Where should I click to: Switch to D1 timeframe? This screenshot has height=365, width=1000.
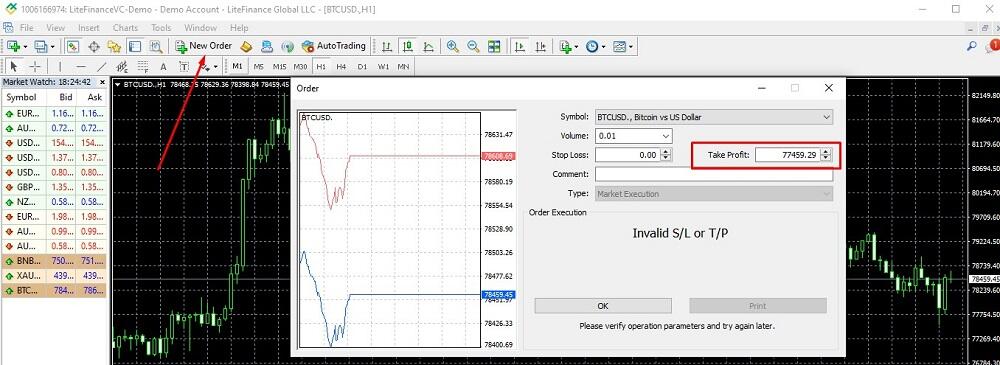click(362, 66)
